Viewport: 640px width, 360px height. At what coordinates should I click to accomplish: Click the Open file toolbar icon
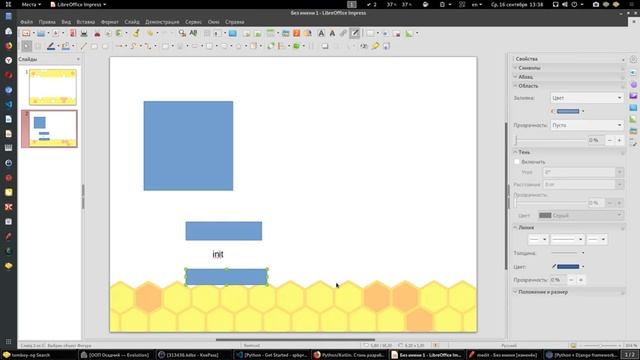click(x=41, y=33)
